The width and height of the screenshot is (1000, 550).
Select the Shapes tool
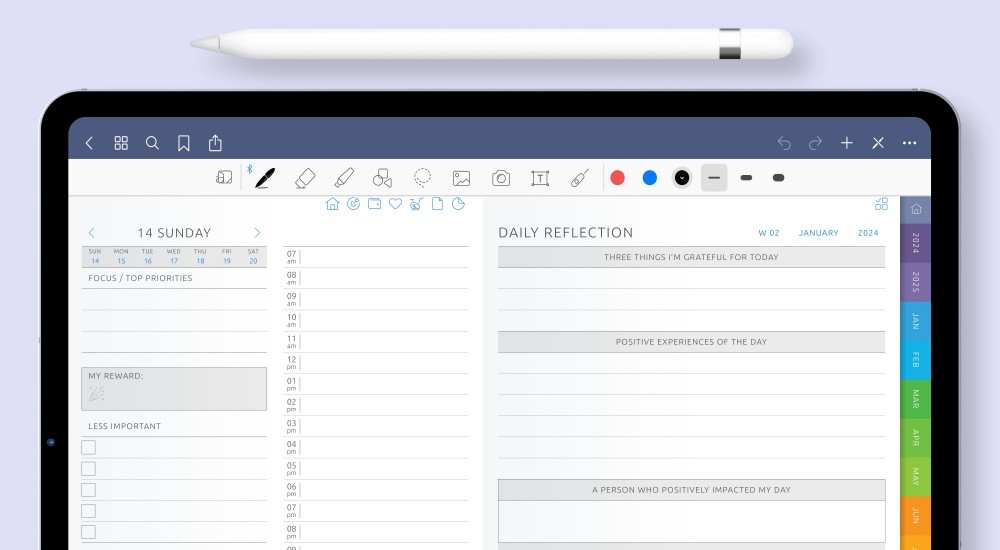point(383,178)
